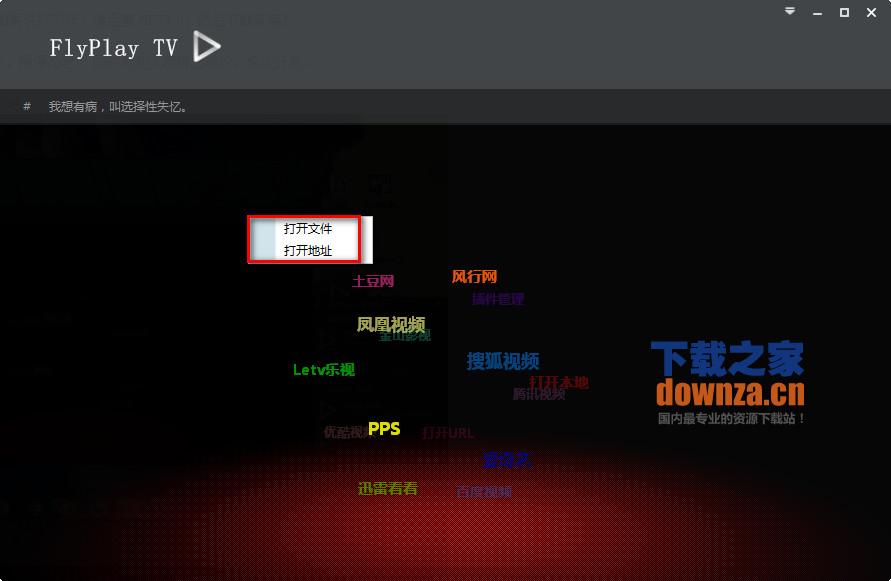
Task: Click the PPS tag
Action: pyautogui.click(x=384, y=429)
